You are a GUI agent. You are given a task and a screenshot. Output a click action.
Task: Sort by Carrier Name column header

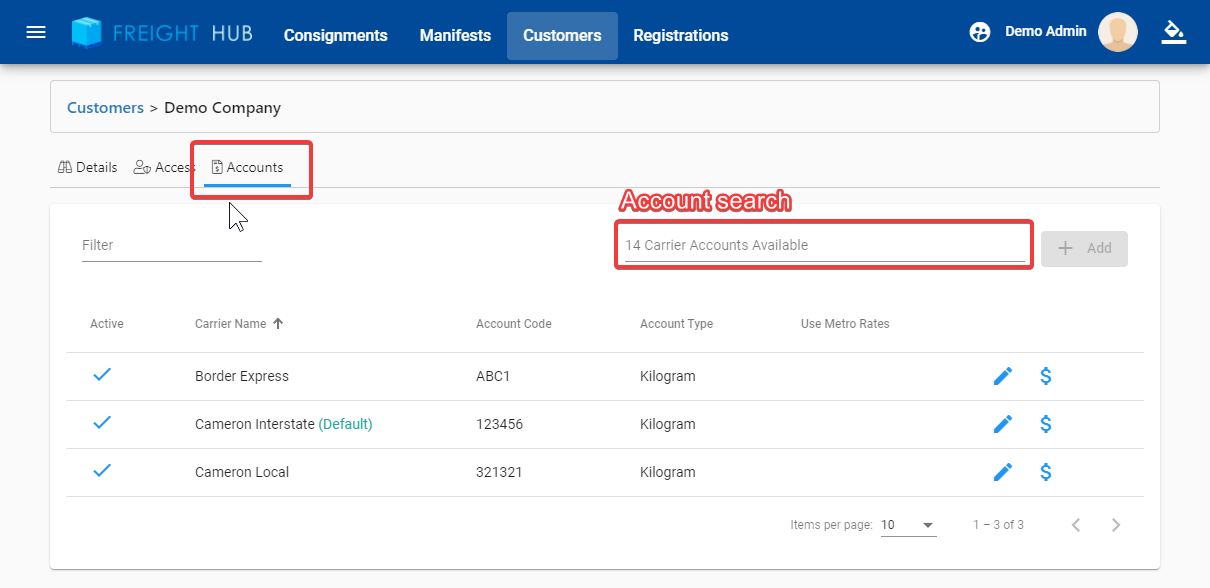(x=231, y=324)
